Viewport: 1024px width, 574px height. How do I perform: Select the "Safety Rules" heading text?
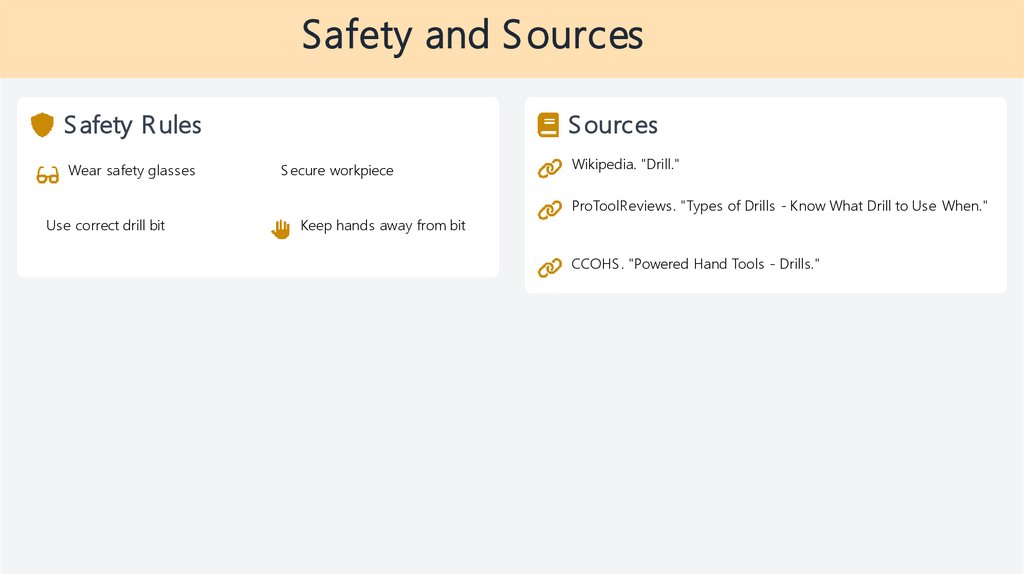pos(133,125)
